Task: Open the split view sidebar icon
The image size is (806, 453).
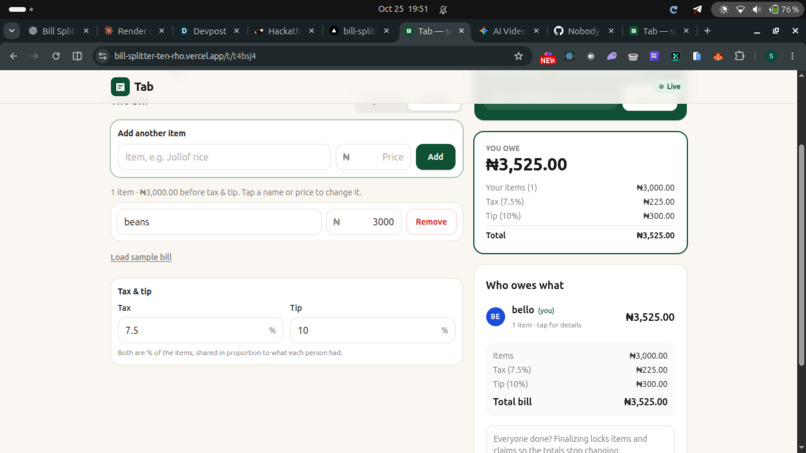Action: click(77, 56)
